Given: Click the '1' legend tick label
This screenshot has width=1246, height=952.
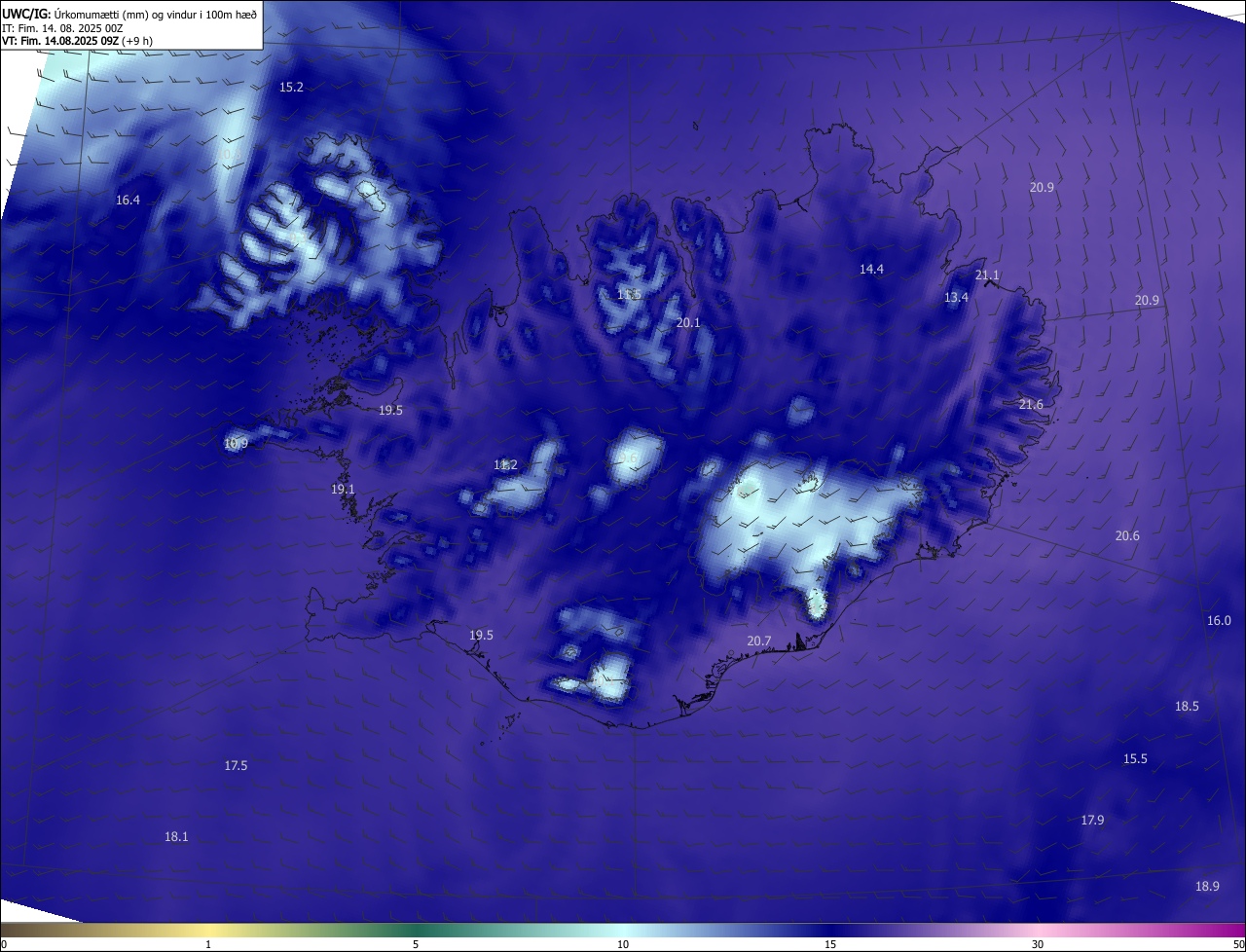Looking at the screenshot, I should tap(208, 944).
